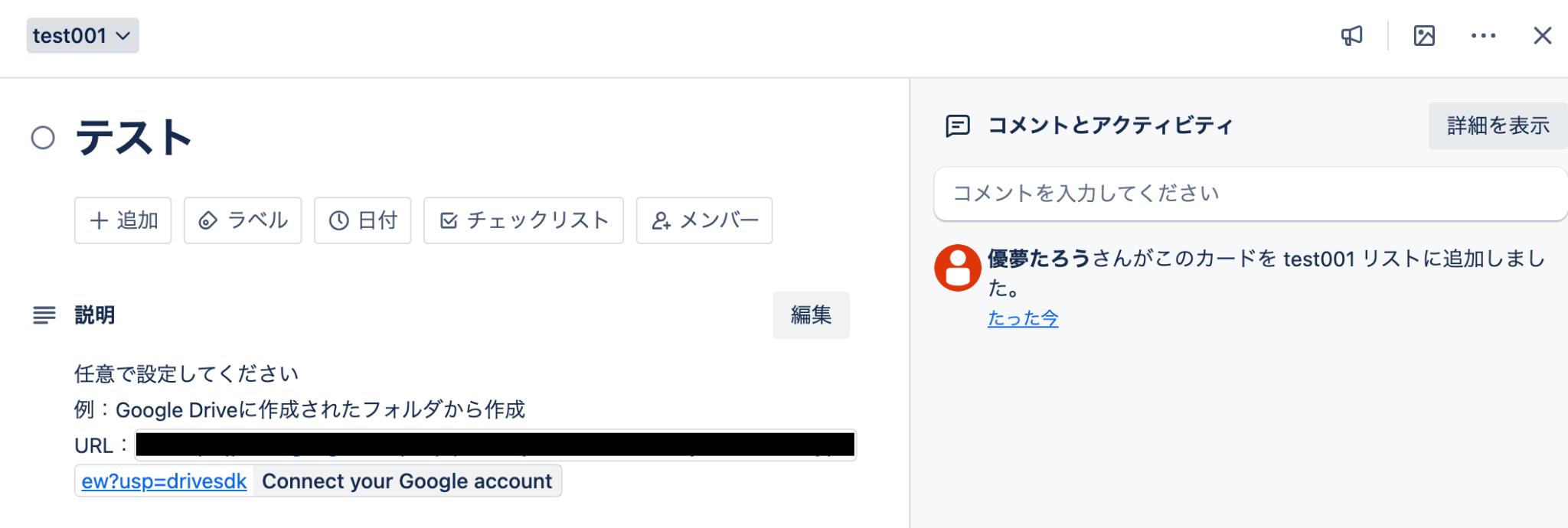1568x528 pixels.
Task: Click 詳細を表示 show details button
Action: (1498, 125)
